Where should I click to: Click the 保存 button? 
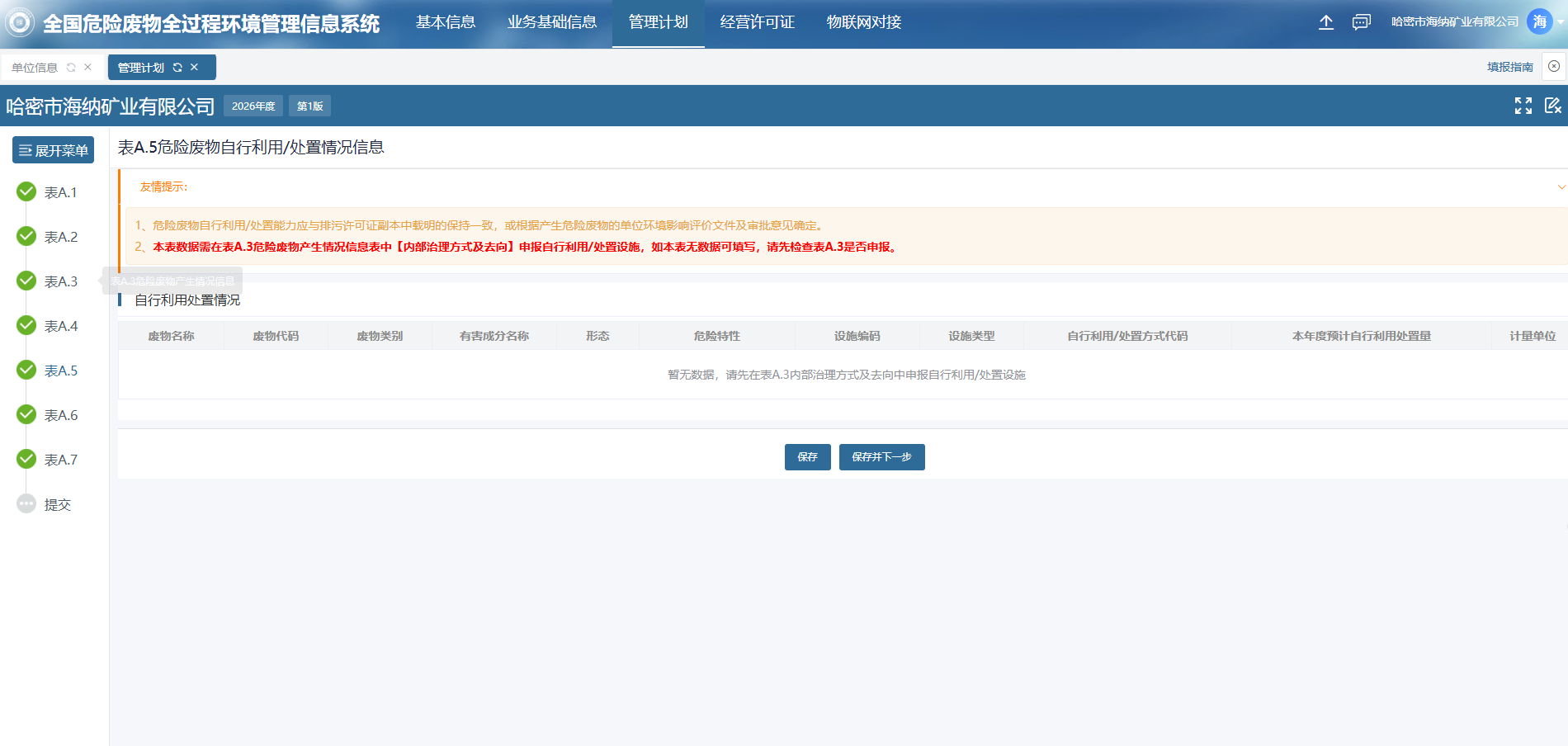[x=807, y=457]
